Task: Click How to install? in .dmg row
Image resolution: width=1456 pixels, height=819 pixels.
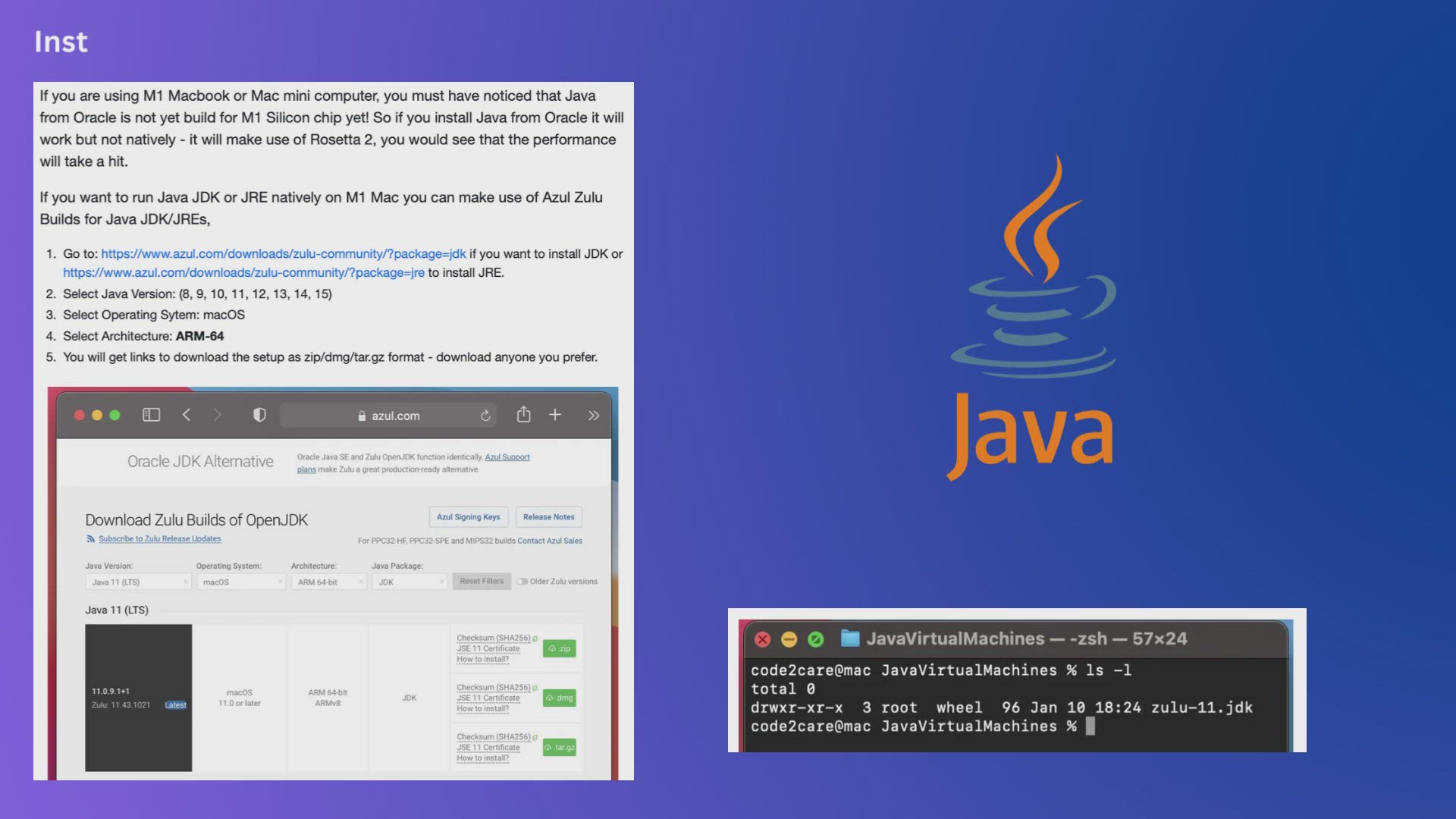Action: pos(483,709)
